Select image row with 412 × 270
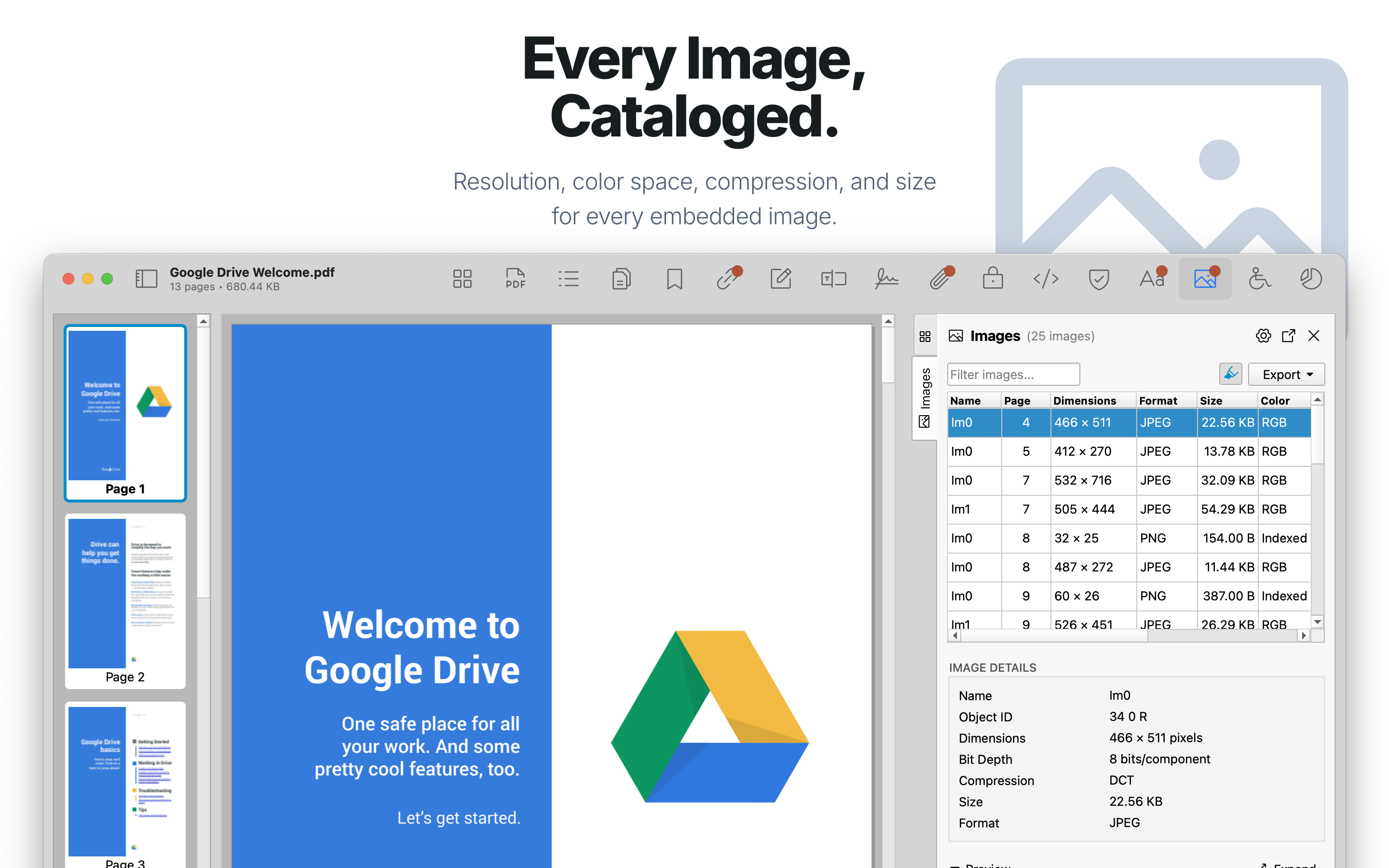Image resolution: width=1389 pixels, height=868 pixels. 1129,451
